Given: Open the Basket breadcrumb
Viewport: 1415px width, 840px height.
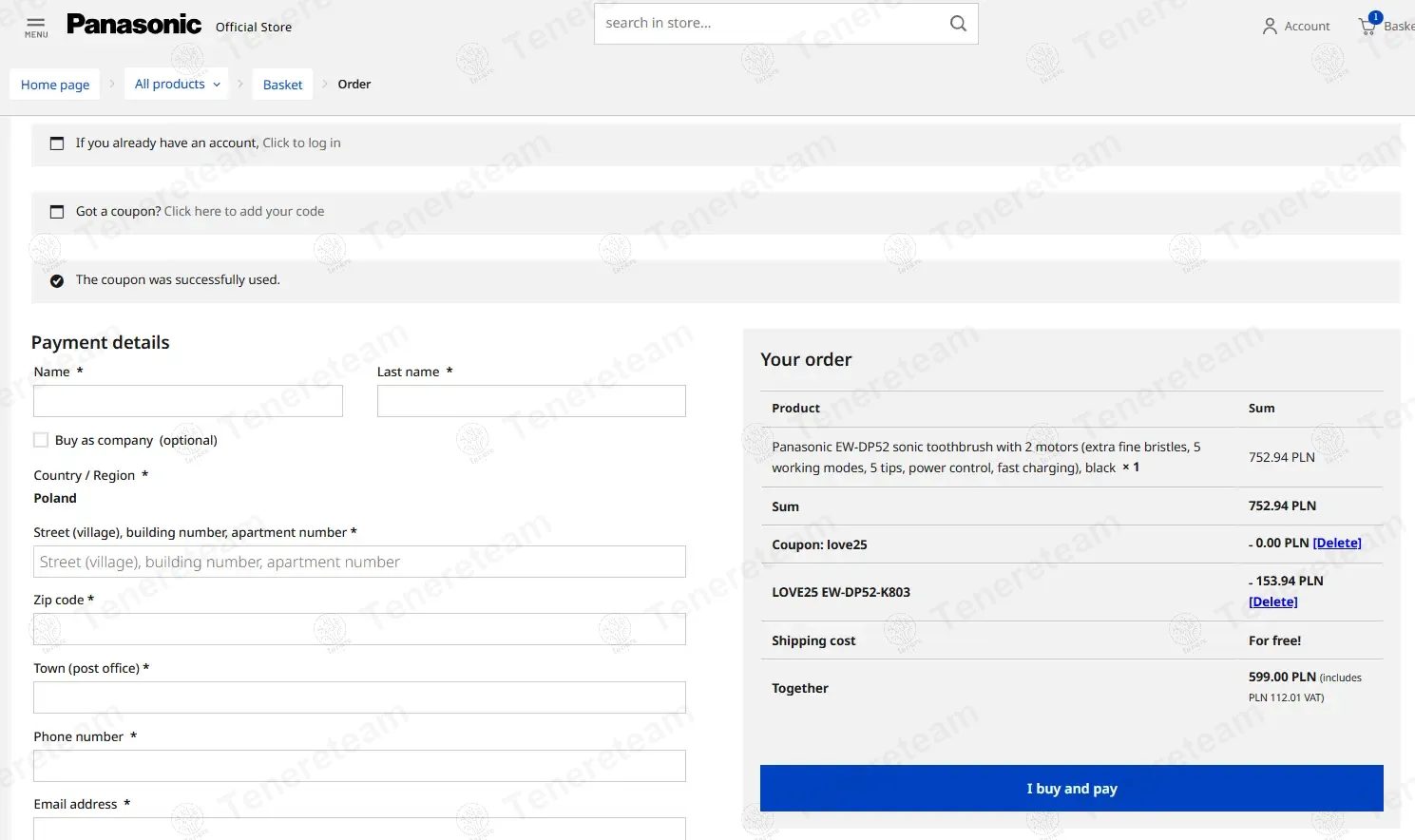Looking at the screenshot, I should point(282,85).
